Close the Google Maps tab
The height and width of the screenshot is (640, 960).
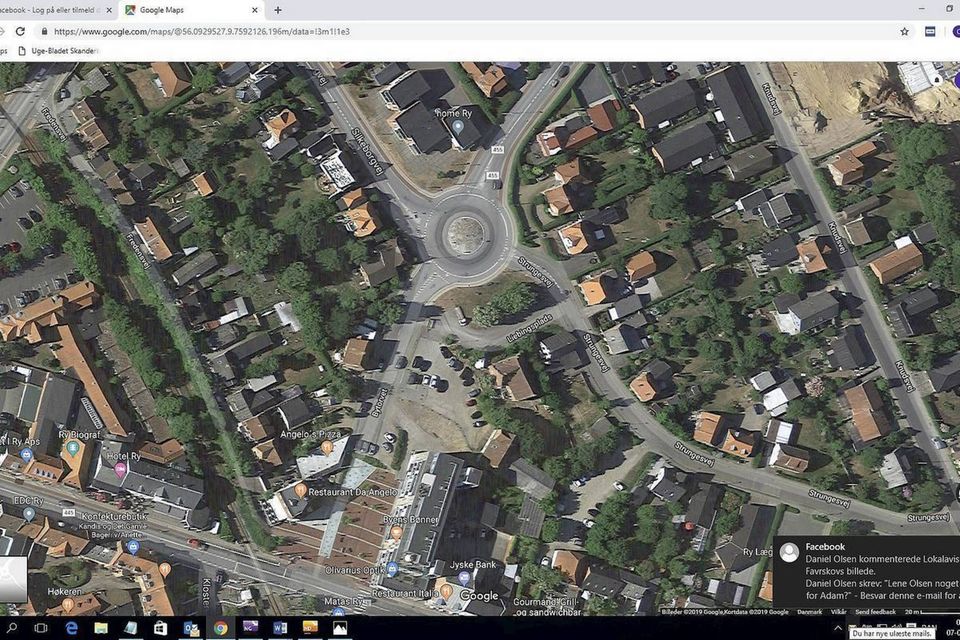click(255, 10)
